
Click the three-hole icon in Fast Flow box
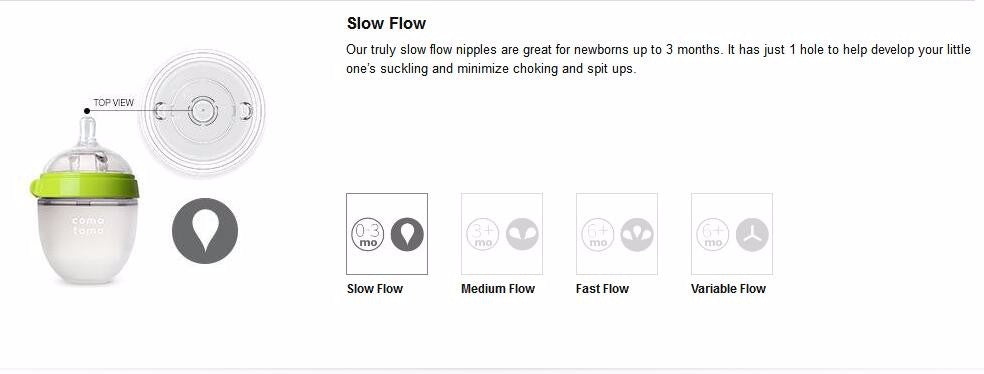[x=637, y=235]
